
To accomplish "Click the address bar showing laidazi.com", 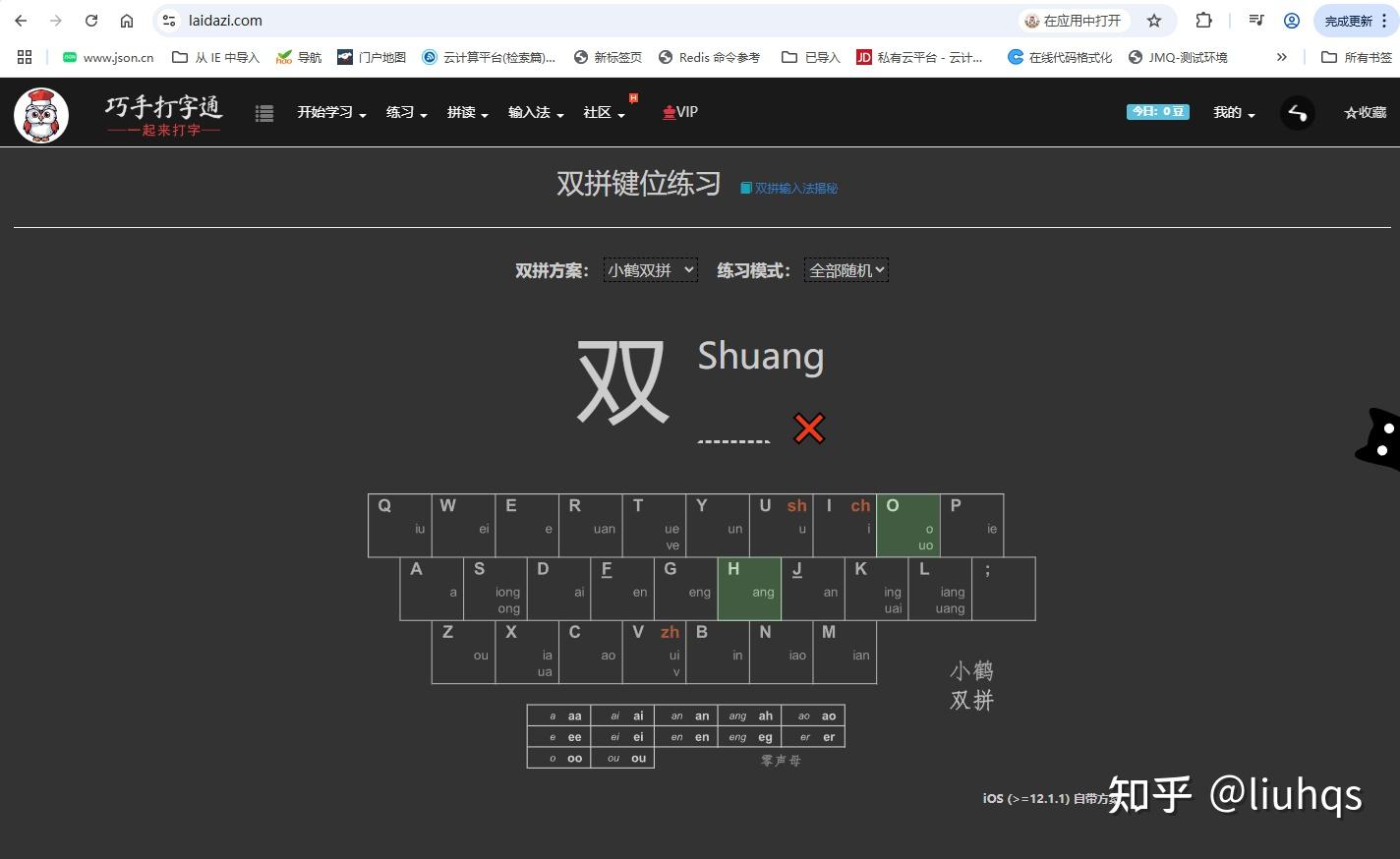I will [590, 21].
